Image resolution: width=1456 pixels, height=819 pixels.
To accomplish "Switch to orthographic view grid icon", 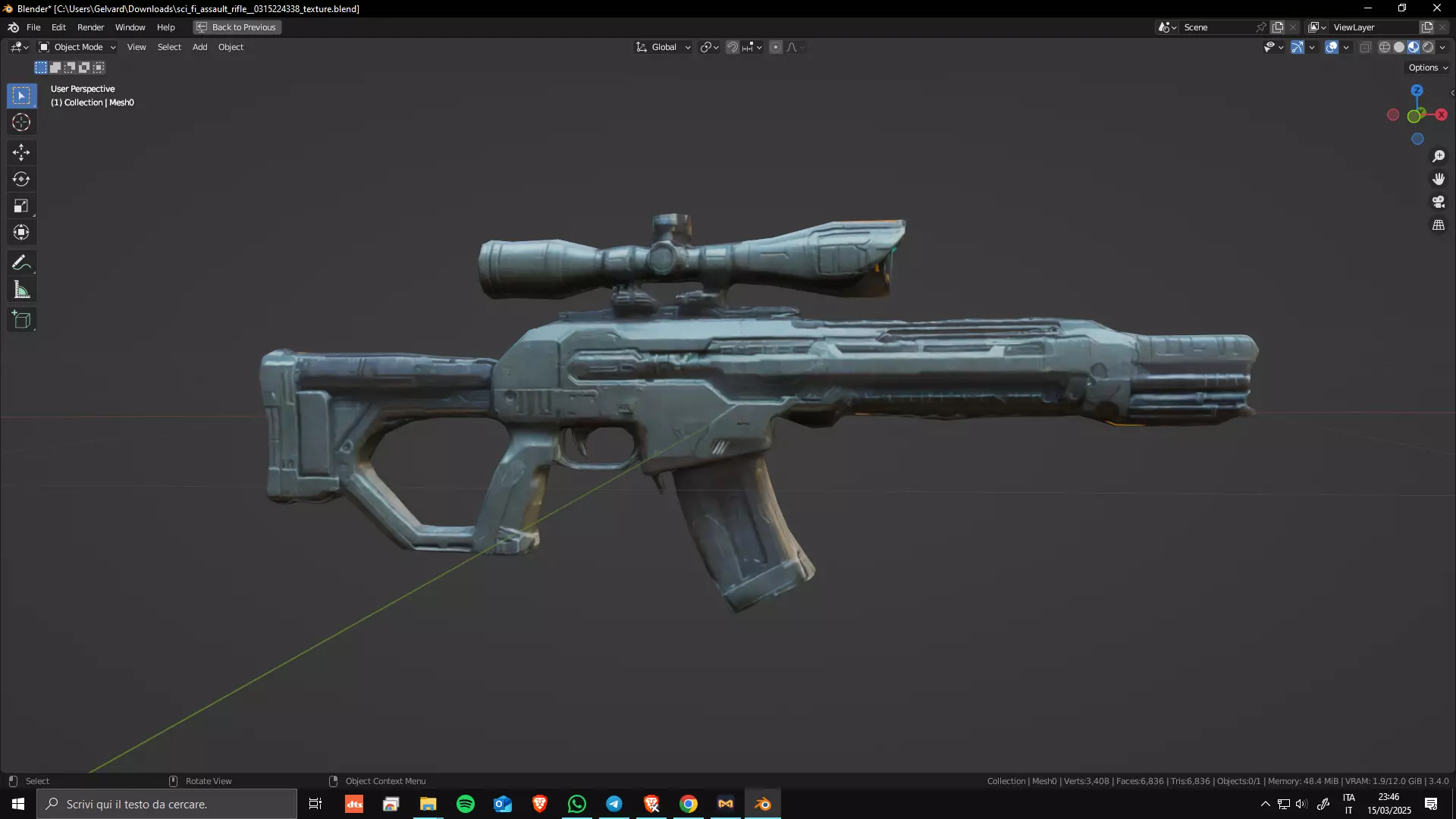I will click(1439, 225).
